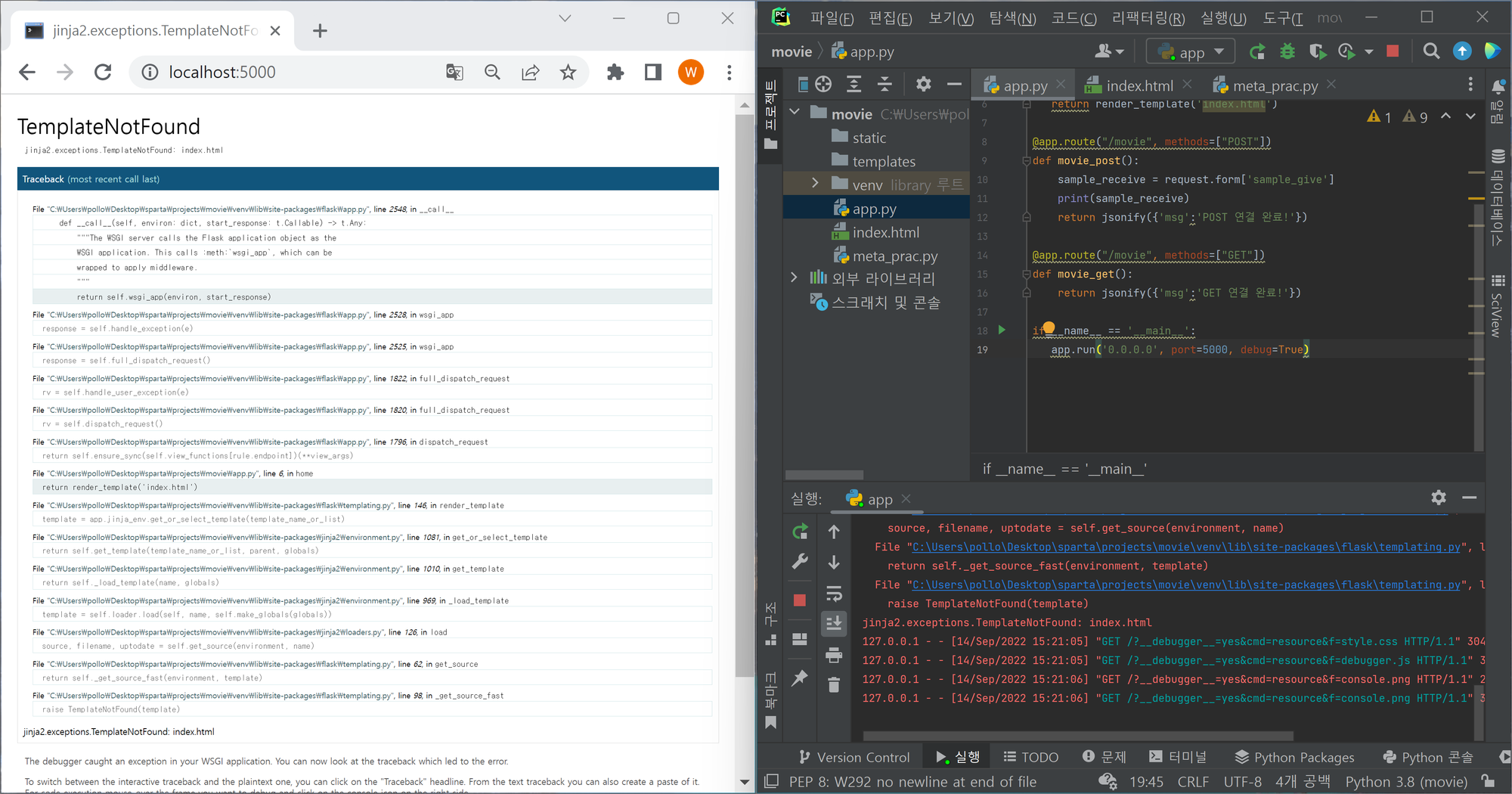The image size is (1512, 794).
Task: Expand all items in the project tree
Action: pos(854,84)
